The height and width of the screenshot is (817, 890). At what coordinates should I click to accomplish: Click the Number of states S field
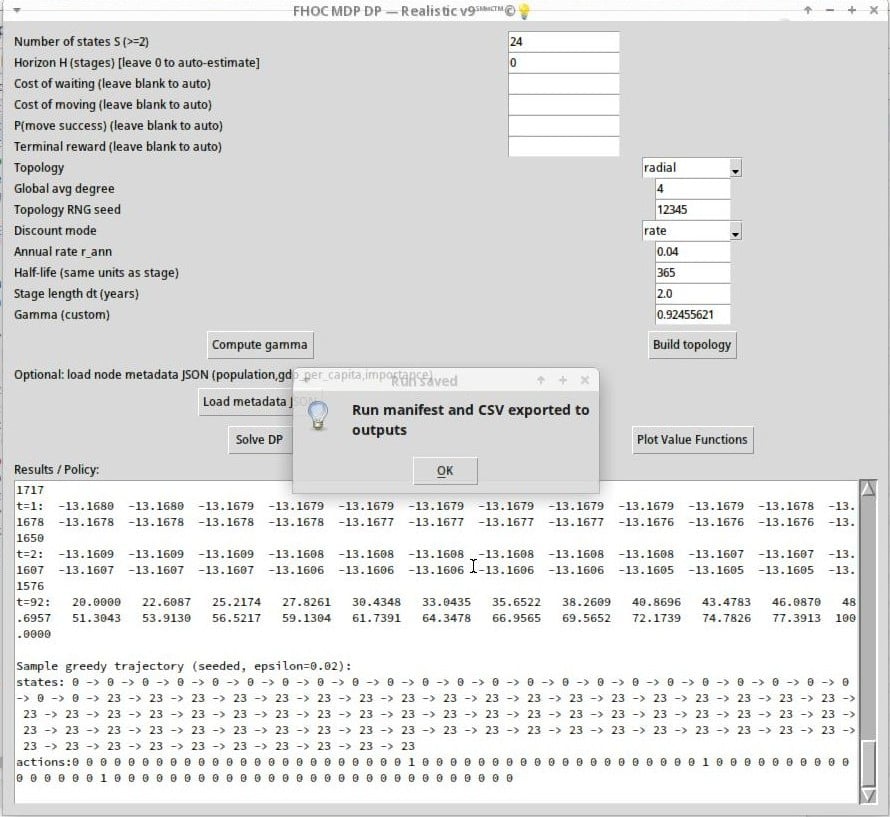coord(563,42)
